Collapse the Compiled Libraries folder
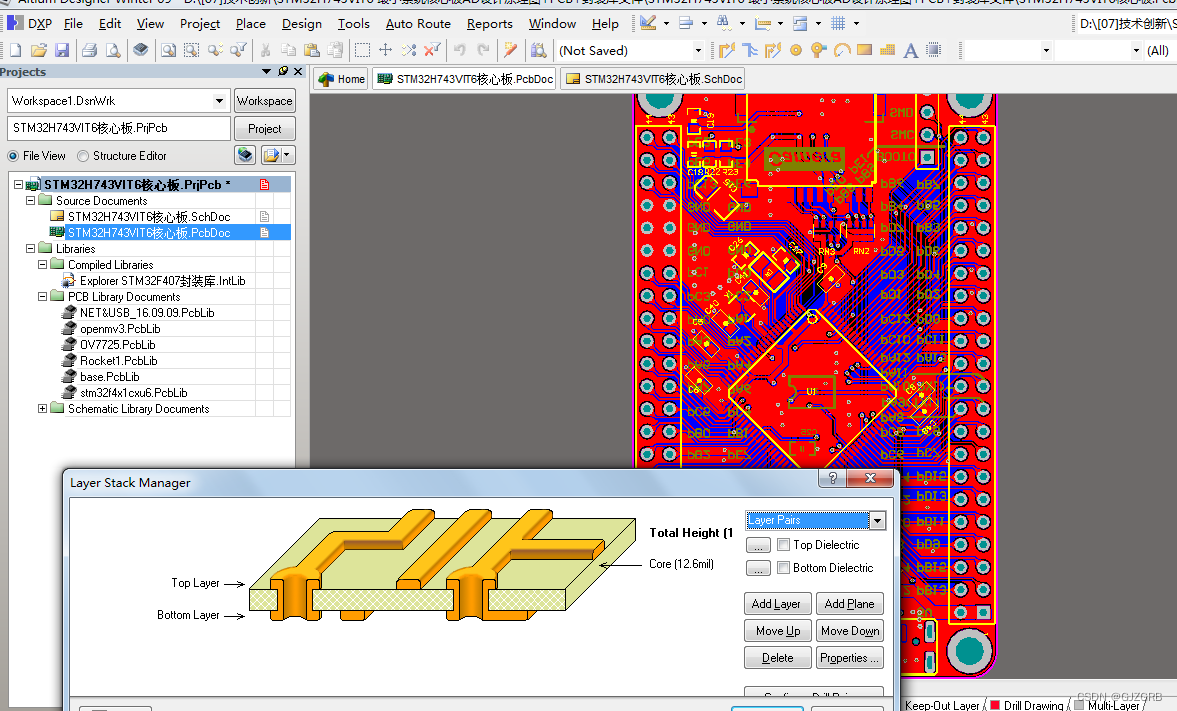1177x711 pixels. [43, 264]
